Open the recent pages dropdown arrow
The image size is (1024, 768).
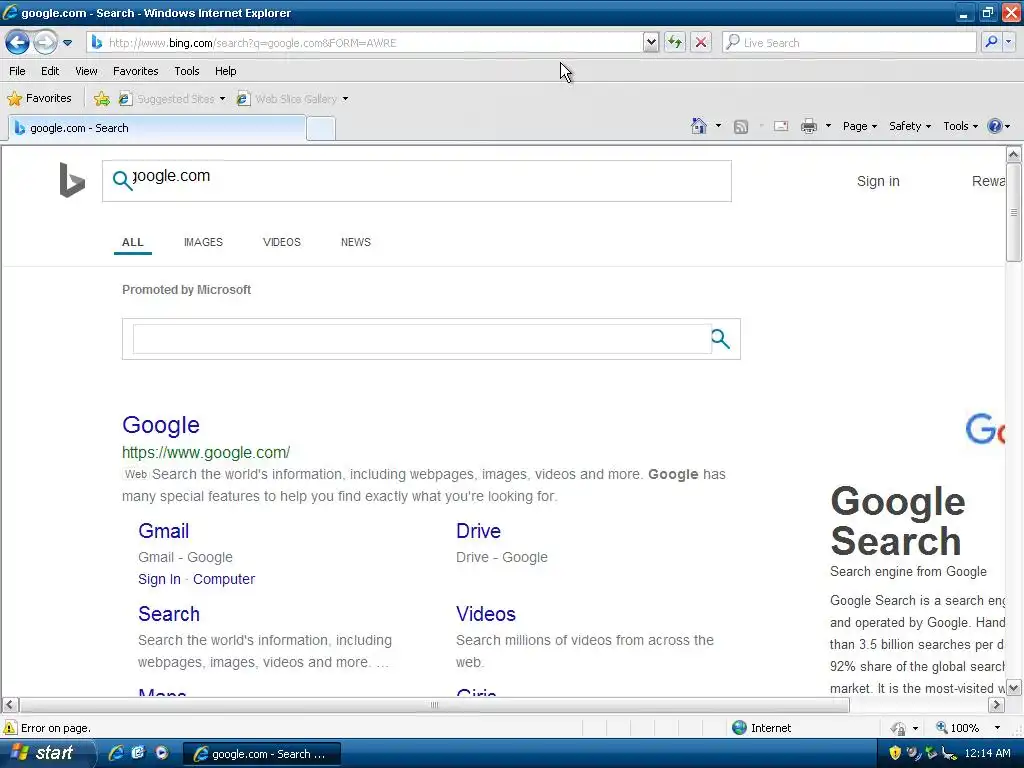pos(67,43)
